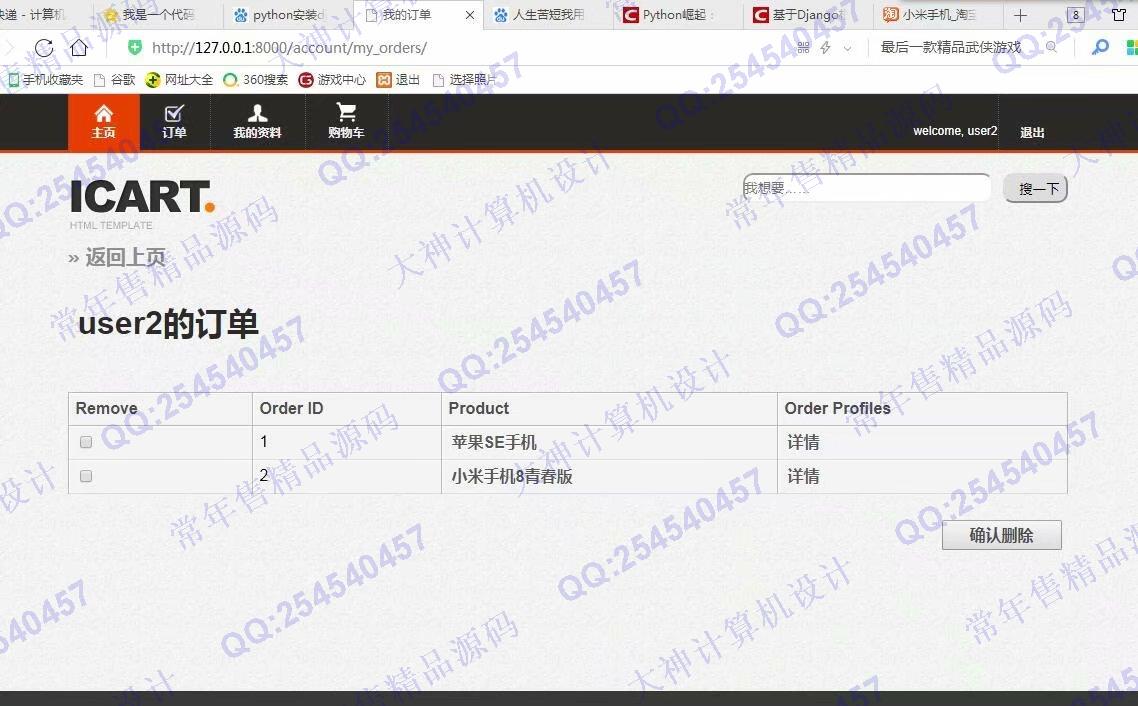Click the 返回上页 go-back link
The width and height of the screenshot is (1138, 706).
point(117,258)
